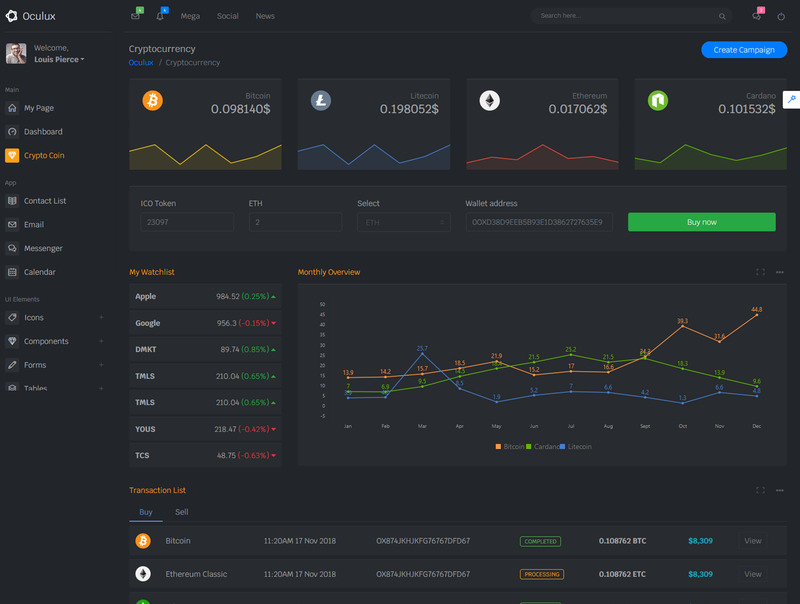The height and width of the screenshot is (604, 800).
Task: Click Ethereum Classic icon in transaction row
Action: coord(143,574)
